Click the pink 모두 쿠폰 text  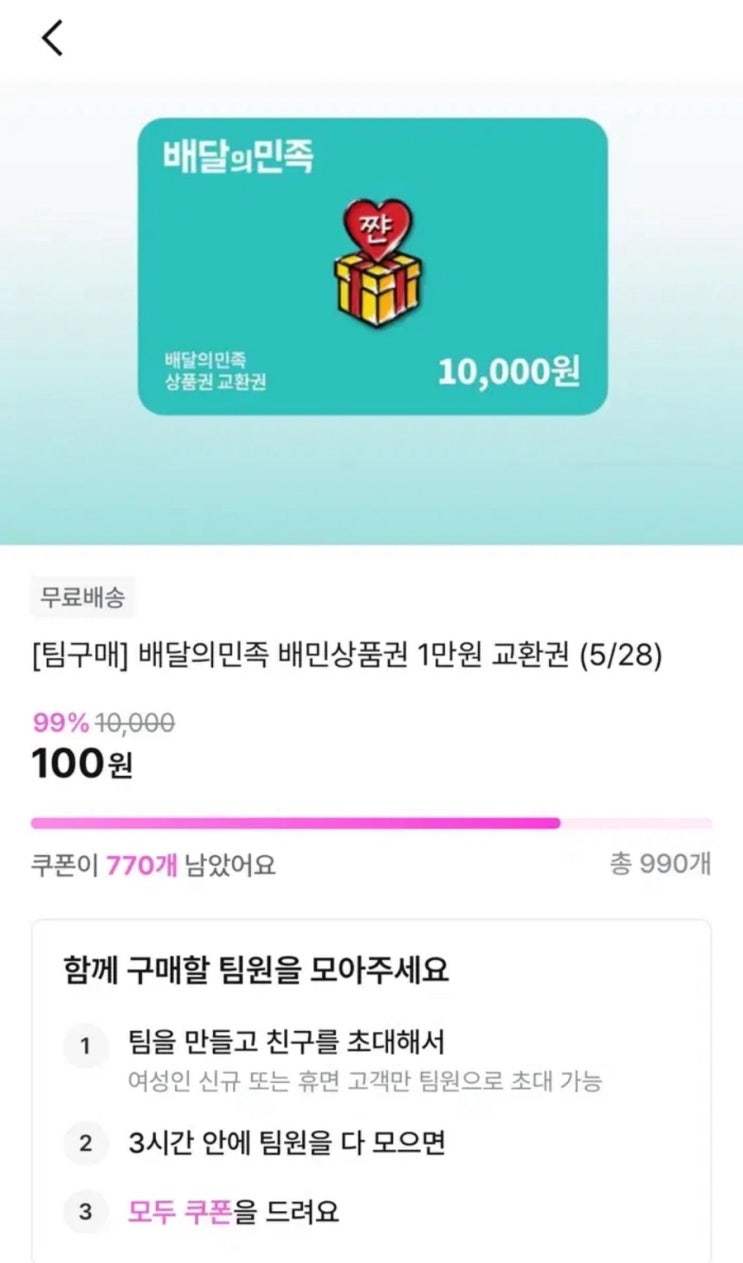180,1212
